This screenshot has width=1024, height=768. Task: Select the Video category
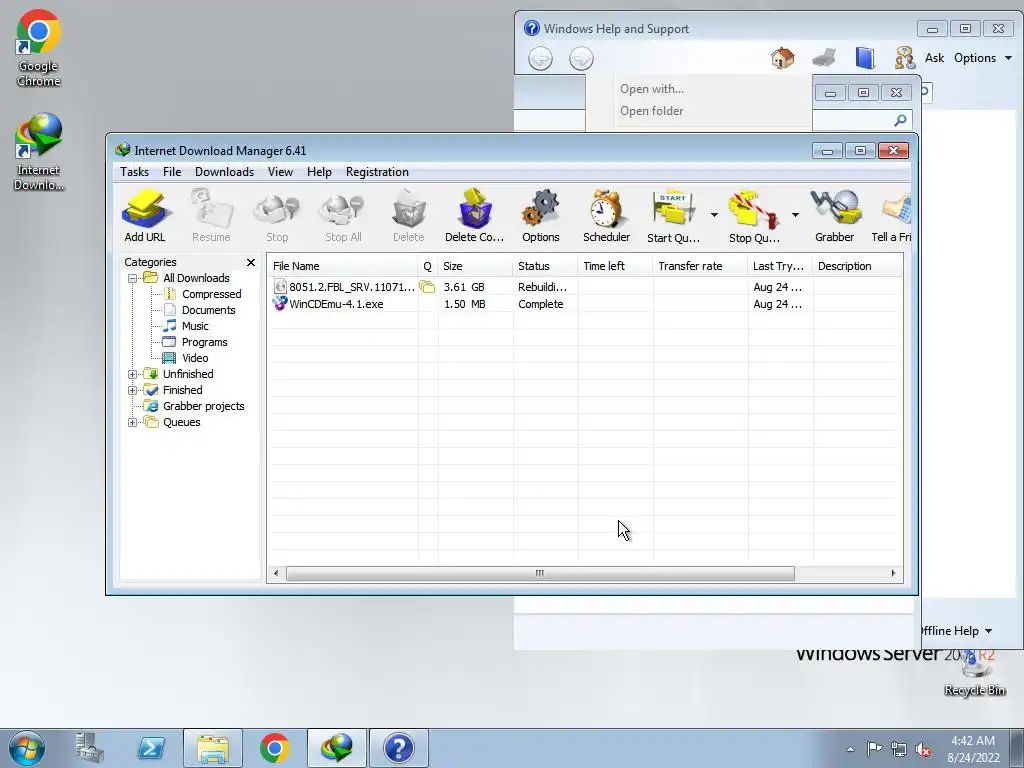[x=195, y=359]
